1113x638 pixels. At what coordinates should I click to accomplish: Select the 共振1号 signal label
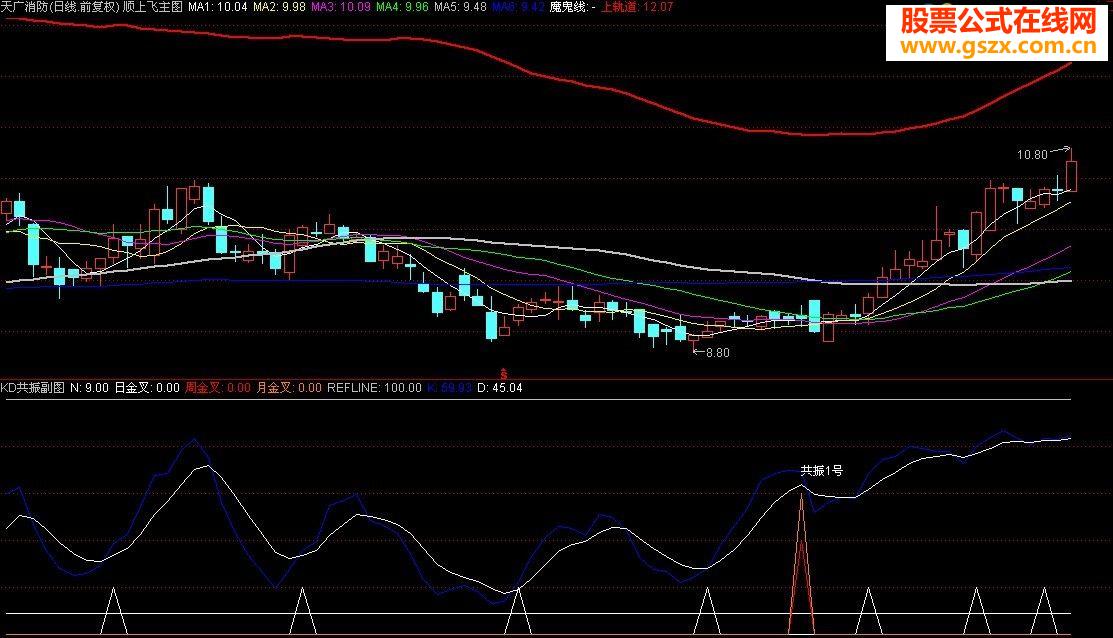pyautogui.click(x=822, y=471)
